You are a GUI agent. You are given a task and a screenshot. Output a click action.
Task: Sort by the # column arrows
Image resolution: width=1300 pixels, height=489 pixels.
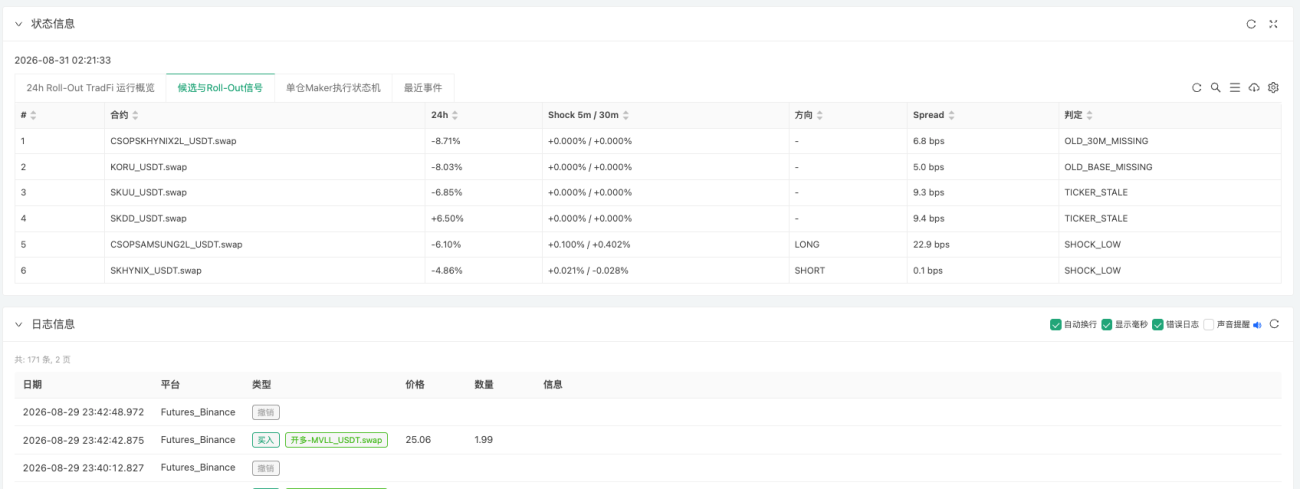coord(33,115)
